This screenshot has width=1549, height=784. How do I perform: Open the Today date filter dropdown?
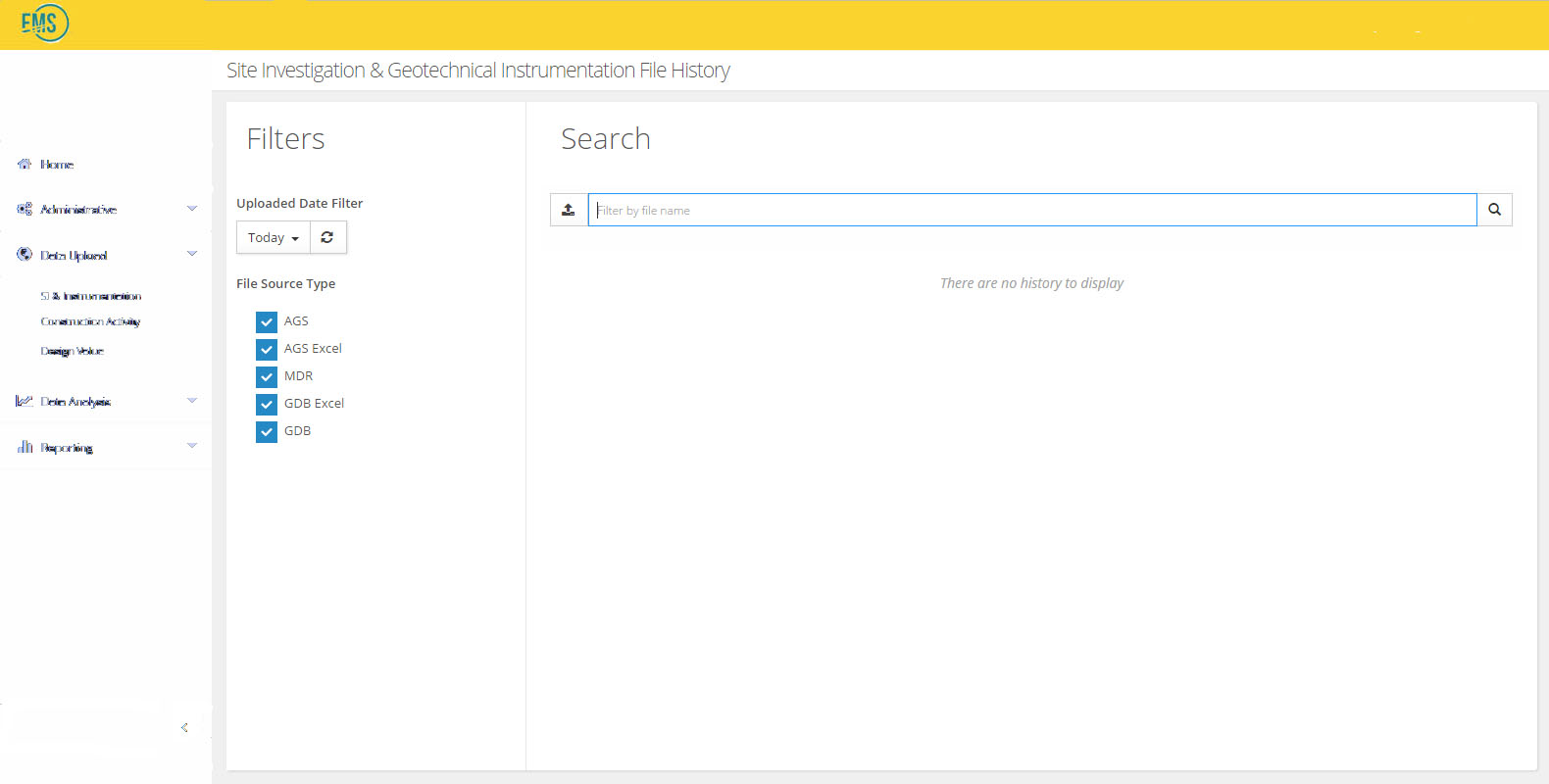point(274,237)
